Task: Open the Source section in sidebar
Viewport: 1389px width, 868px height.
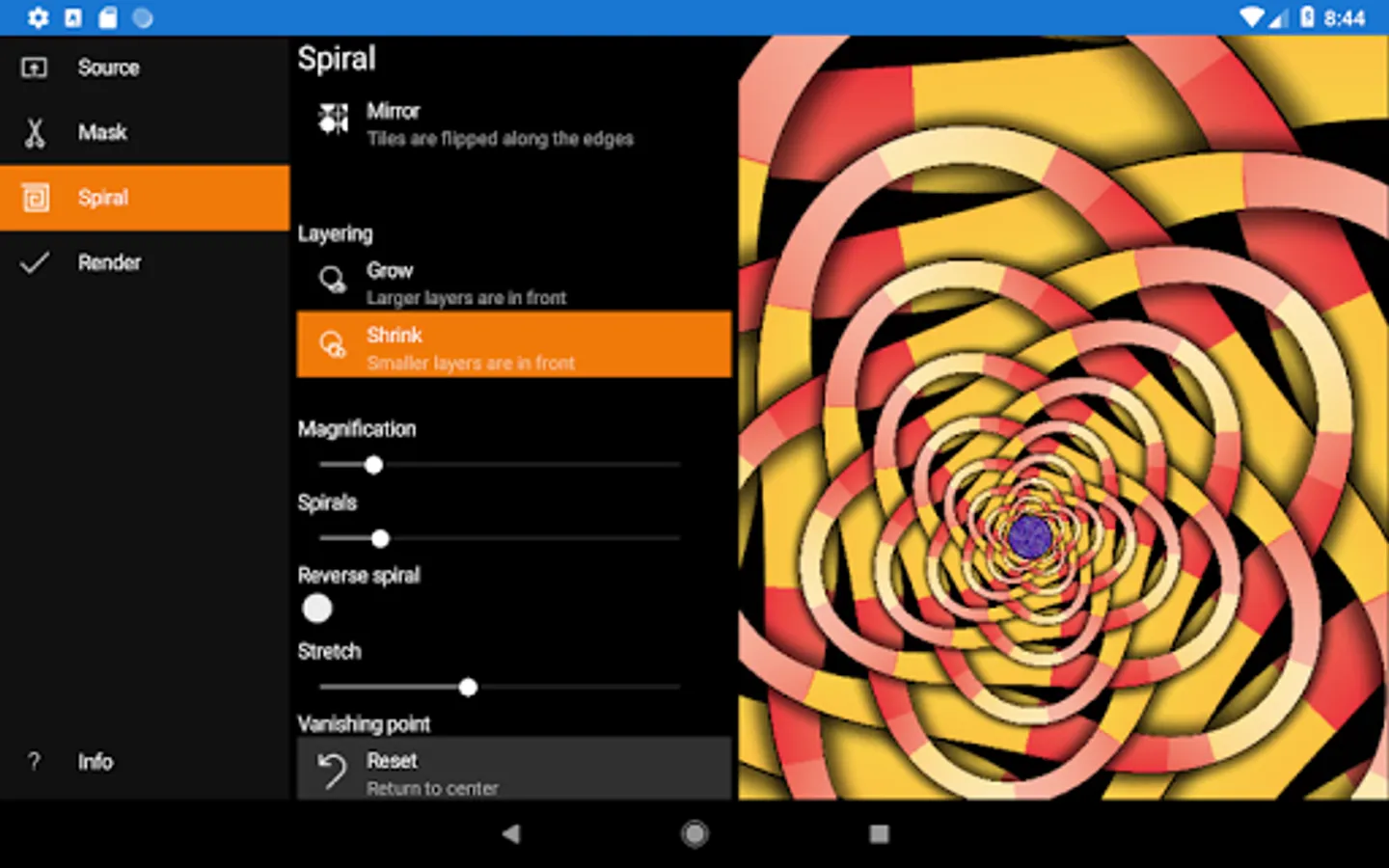Action: coord(145,68)
